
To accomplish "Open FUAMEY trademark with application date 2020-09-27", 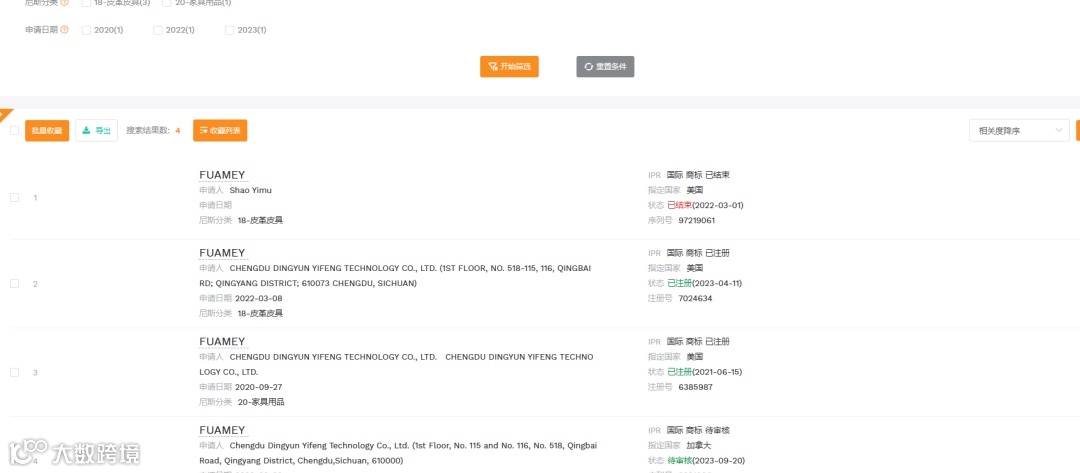I will point(222,341).
